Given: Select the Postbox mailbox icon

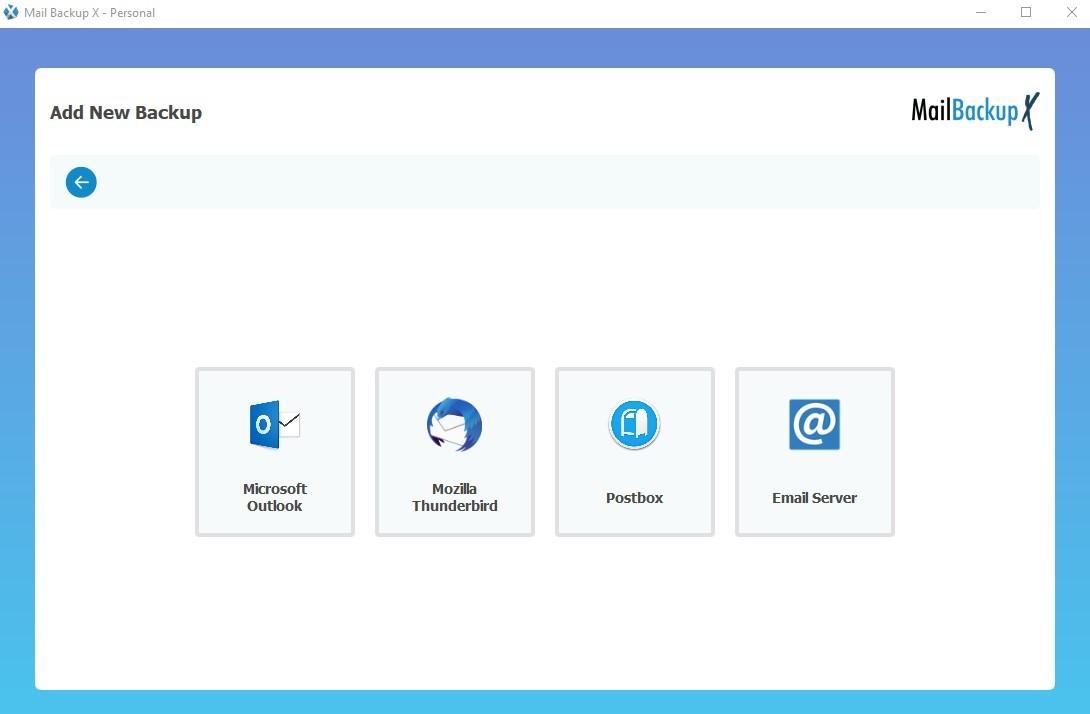Looking at the screenshot, I should 634,424.
